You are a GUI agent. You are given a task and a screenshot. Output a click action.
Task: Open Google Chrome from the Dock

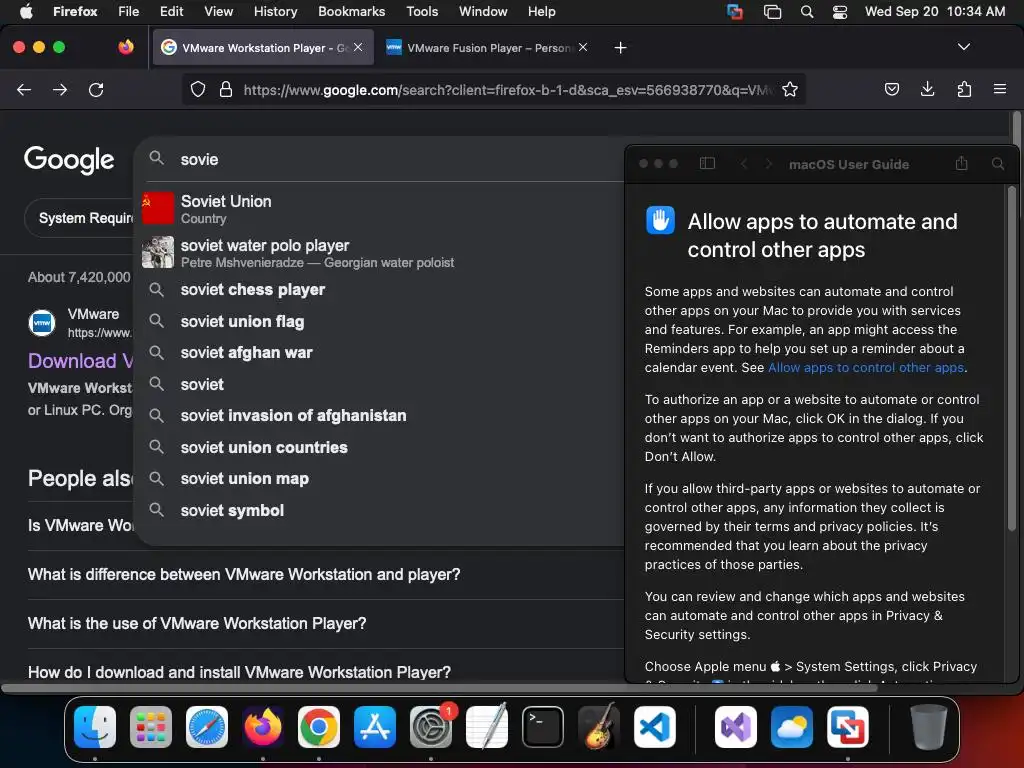tap(319, 727)
